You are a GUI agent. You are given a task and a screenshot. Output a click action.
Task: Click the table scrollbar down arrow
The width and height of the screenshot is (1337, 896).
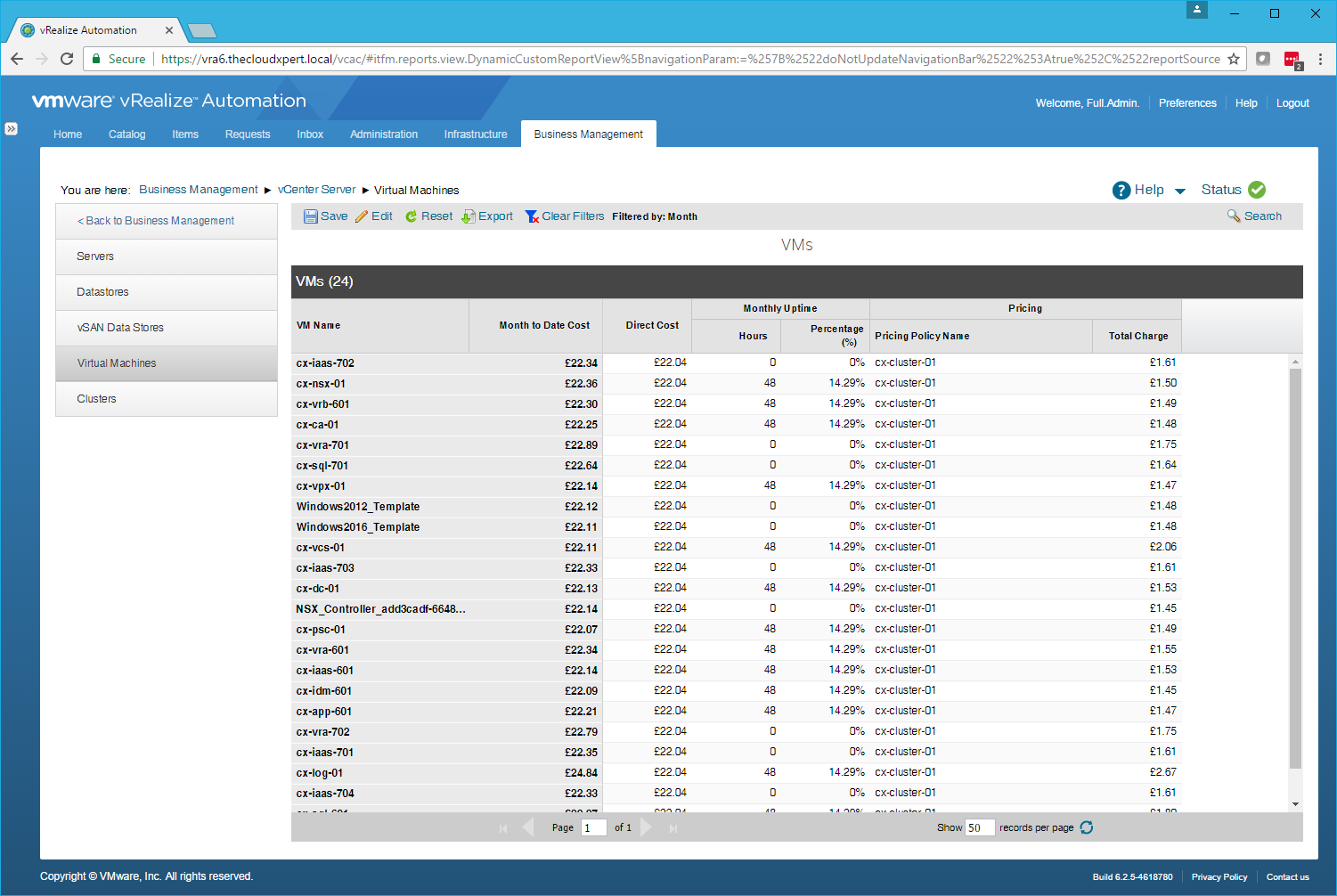pos(1295,804)
